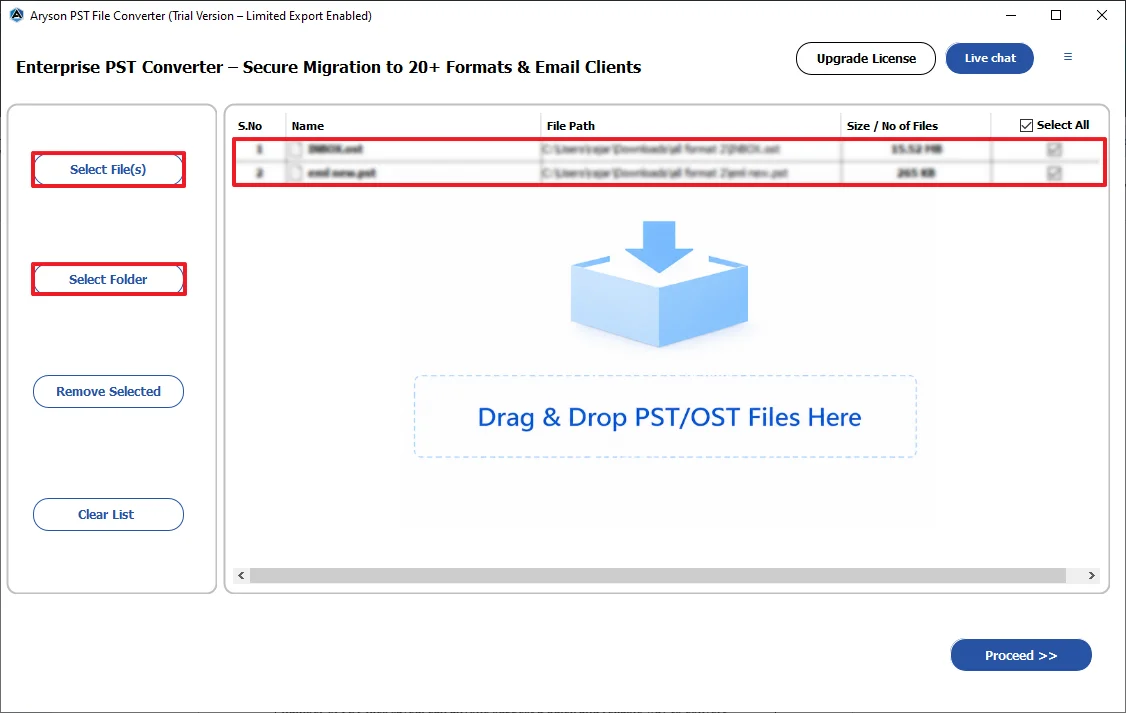The height and width of the screenshot is (713, 1126).
Task: Toggle the Select All checkbox
Action: (1026, 126)
